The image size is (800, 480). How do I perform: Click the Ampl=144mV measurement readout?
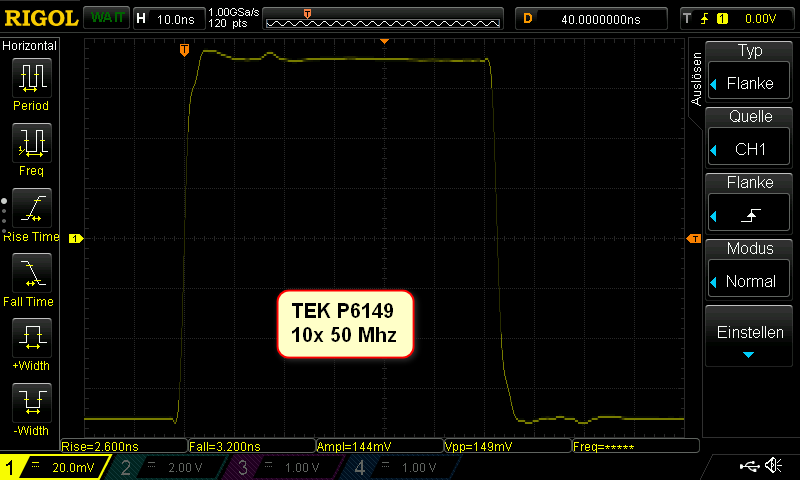click(380, 446)
